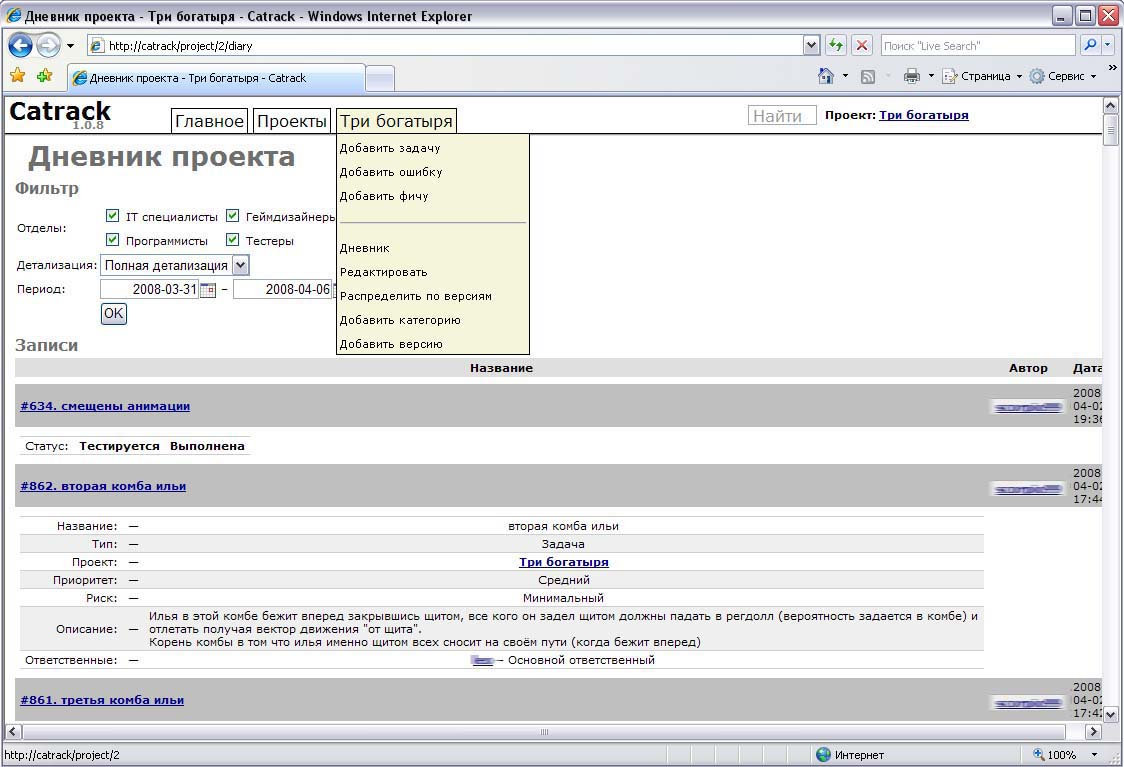Click the Print icon in toolbar

click(911, 76)
